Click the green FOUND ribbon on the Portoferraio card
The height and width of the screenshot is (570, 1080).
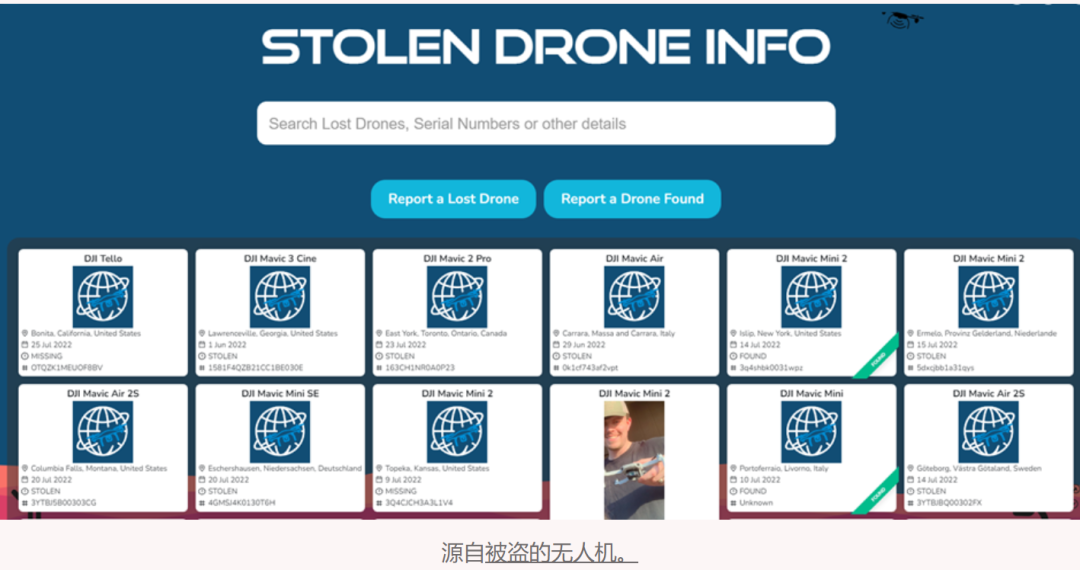(876, 492)
